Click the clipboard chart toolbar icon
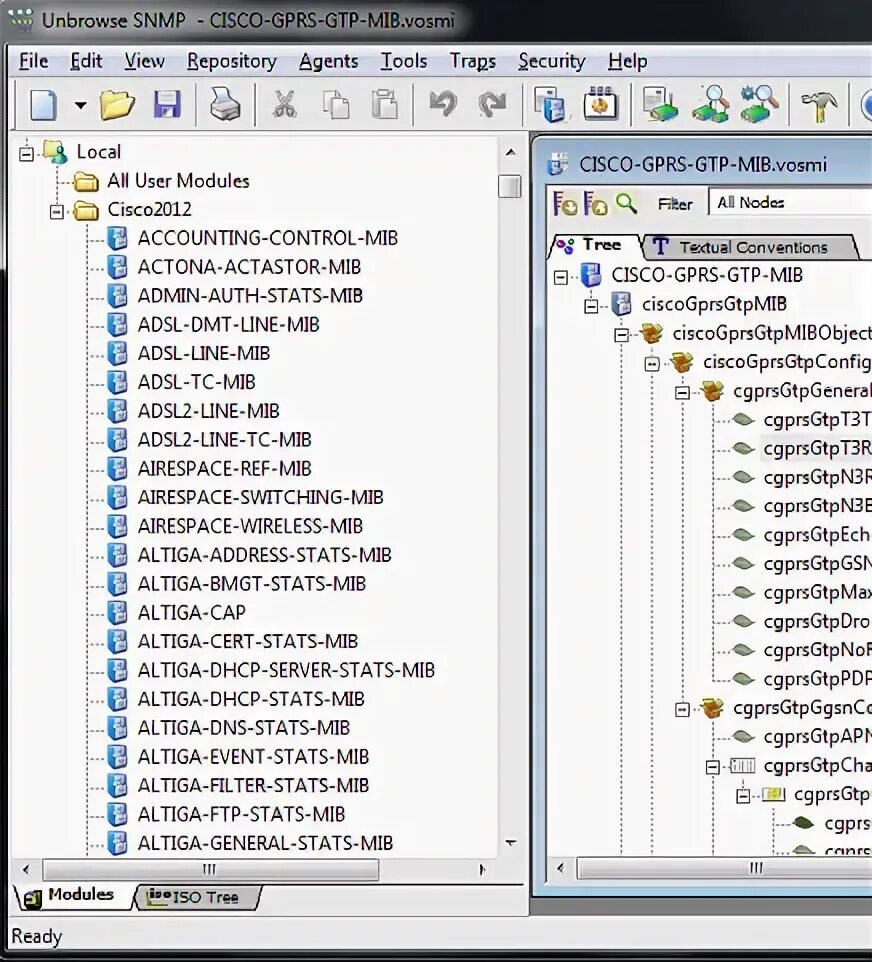Screen dimensions: 872x962 point(600,104)
